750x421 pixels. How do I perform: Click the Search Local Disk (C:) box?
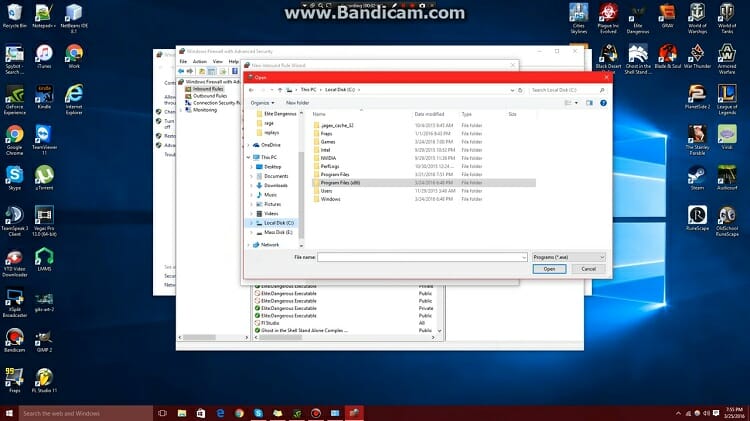pyautogui.click(x=568, y=90)
